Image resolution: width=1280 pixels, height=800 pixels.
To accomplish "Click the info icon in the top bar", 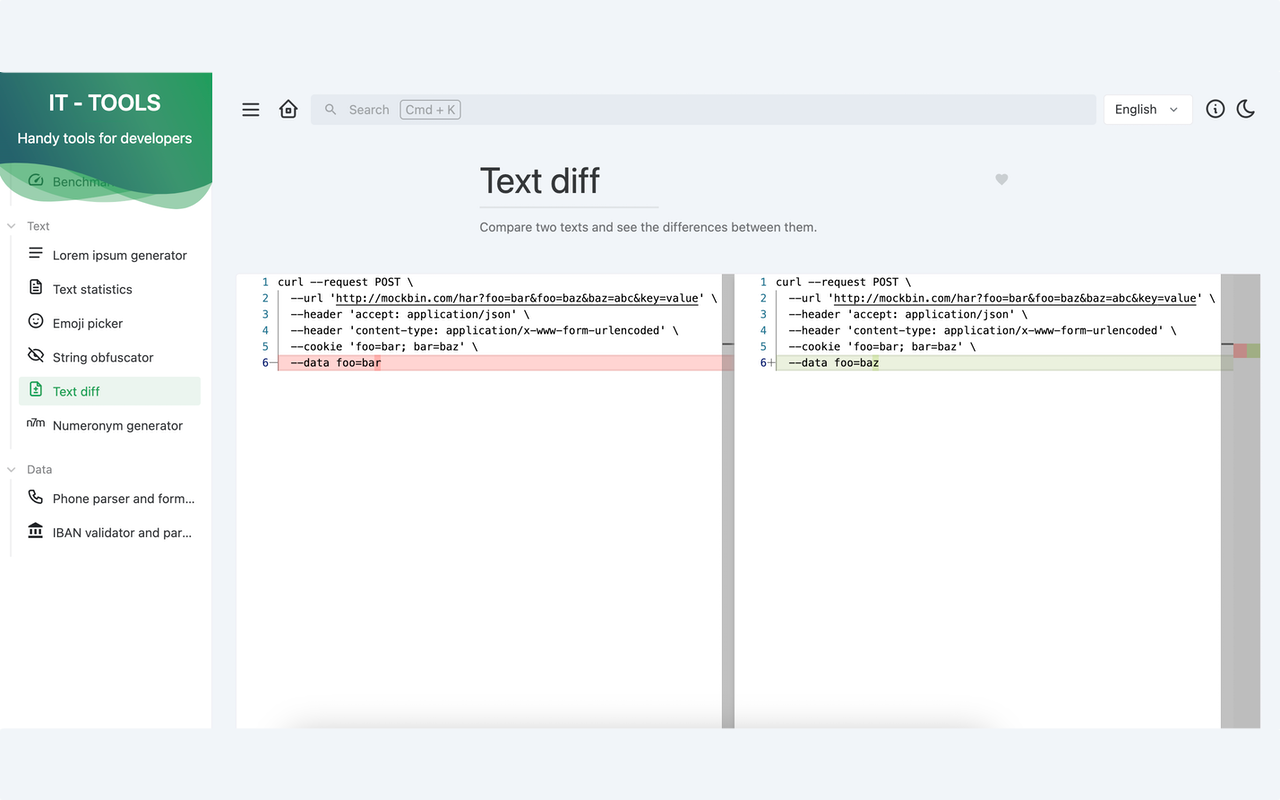I will click(1215, 109).
